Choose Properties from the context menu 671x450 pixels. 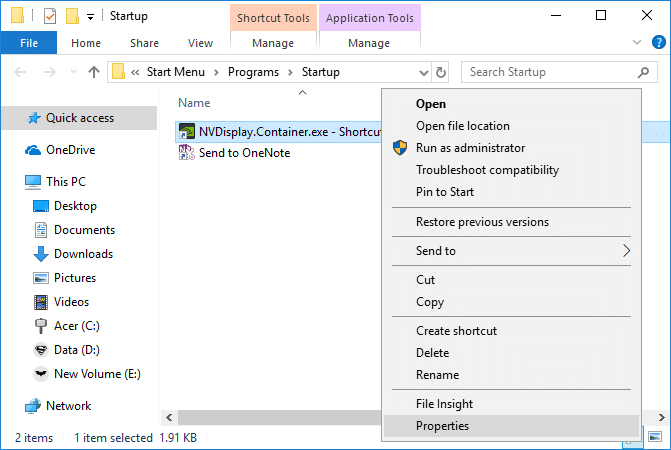coord(442,426)
